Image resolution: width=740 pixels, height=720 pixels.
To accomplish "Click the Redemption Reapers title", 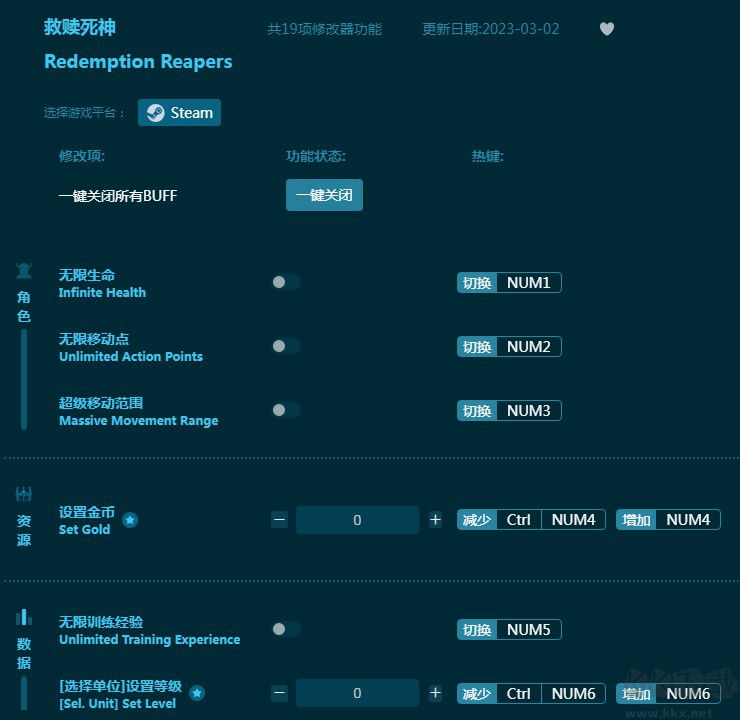I will (x=138, y=62).
